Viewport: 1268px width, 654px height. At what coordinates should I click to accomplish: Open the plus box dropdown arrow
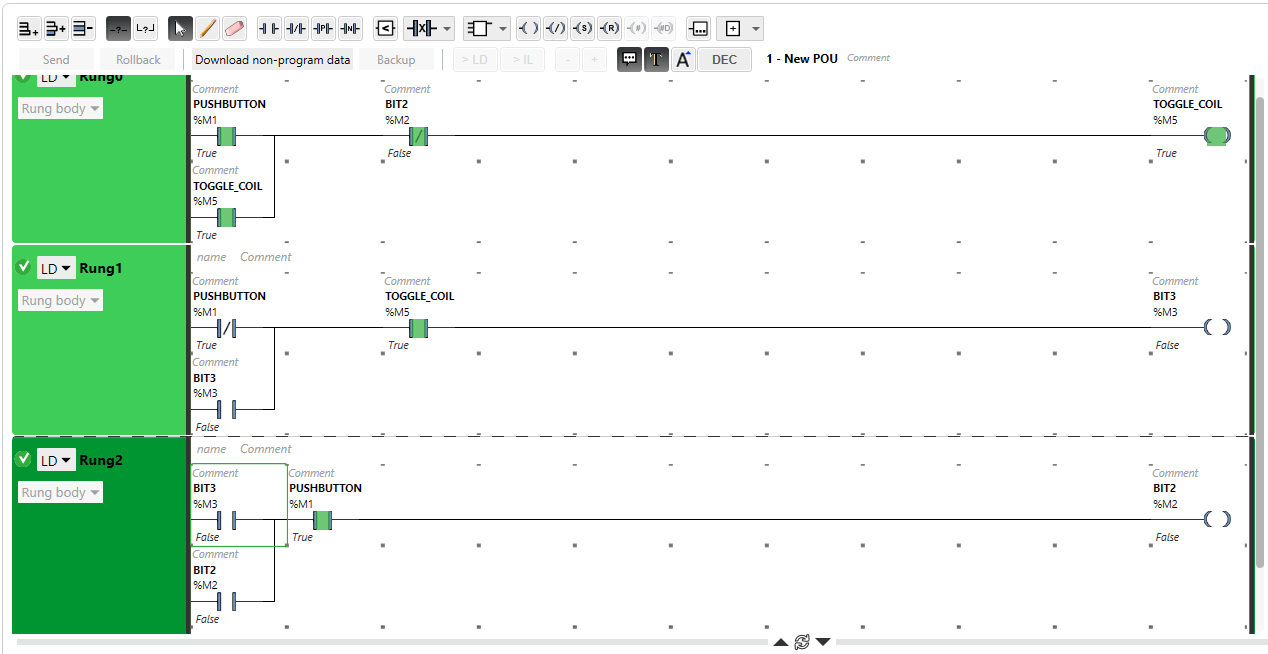pyautogui.click(x=756, y=29)
